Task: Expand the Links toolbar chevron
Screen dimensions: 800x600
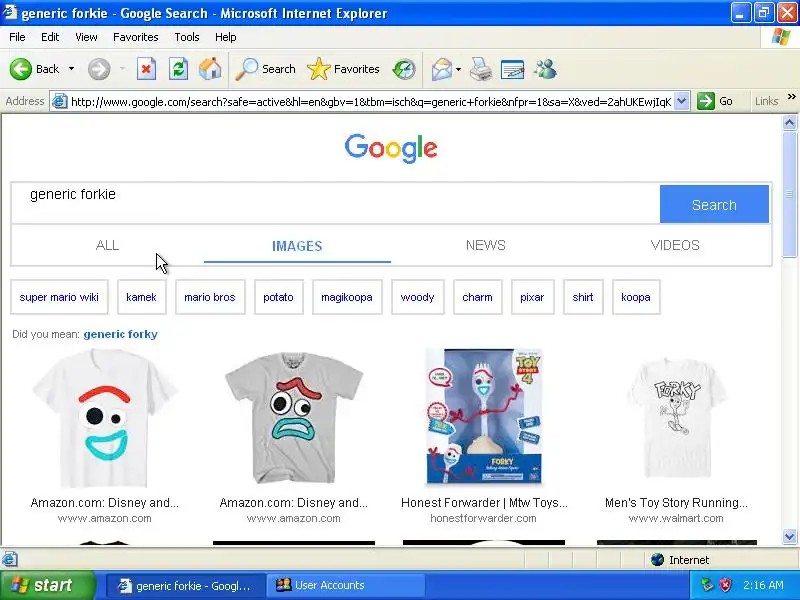Action: [791, 97]
